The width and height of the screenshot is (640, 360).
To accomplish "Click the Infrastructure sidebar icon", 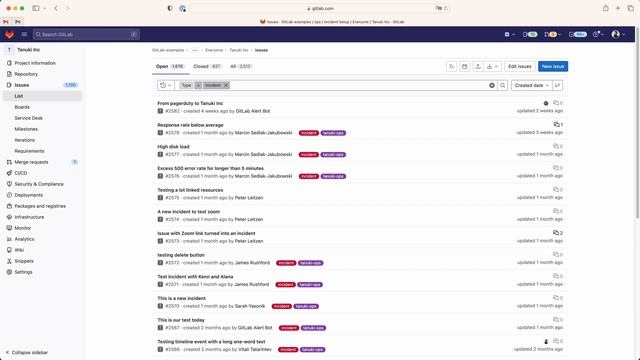I will [9, 218].
